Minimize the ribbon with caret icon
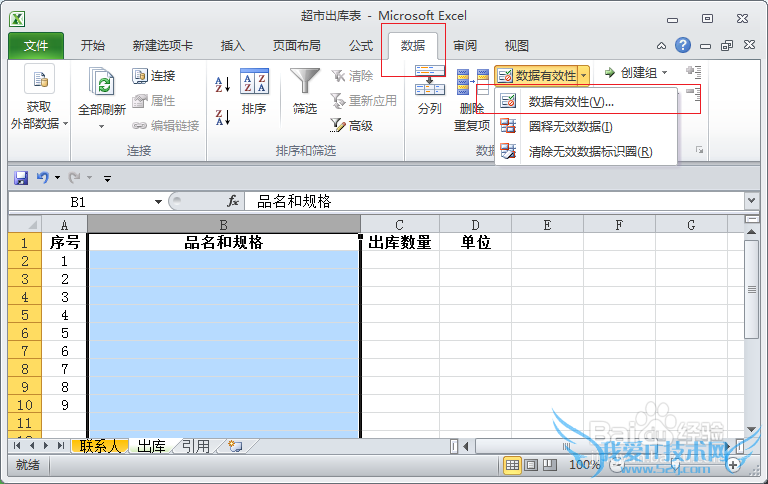768x484 pixels. click(x=661, y=46)
